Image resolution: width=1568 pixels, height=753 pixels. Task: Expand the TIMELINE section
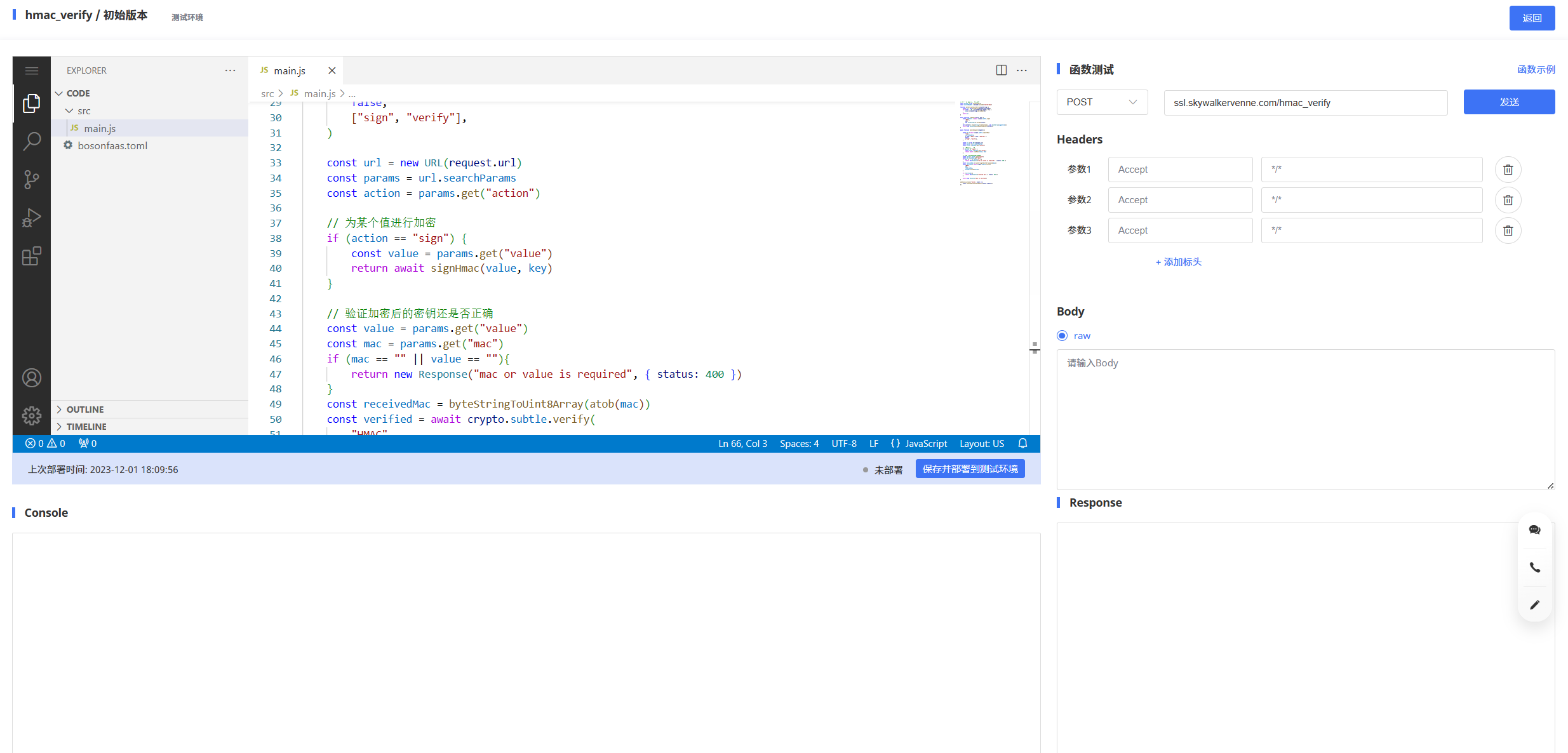point(86,427)
